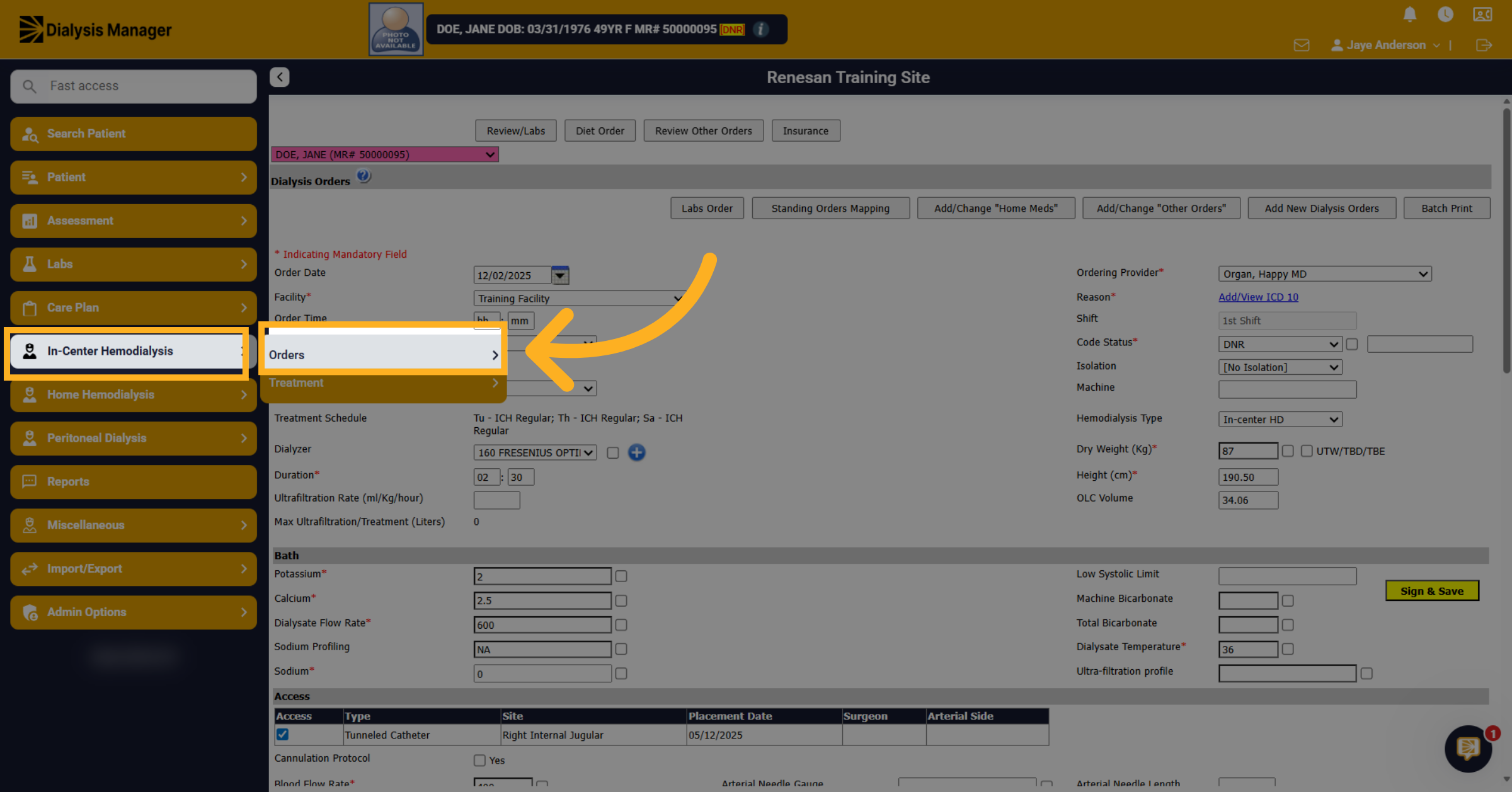Check the Cannulation Protocol Yes box
This screenshot has height=792, width=1512.
[x=479, y=760]
